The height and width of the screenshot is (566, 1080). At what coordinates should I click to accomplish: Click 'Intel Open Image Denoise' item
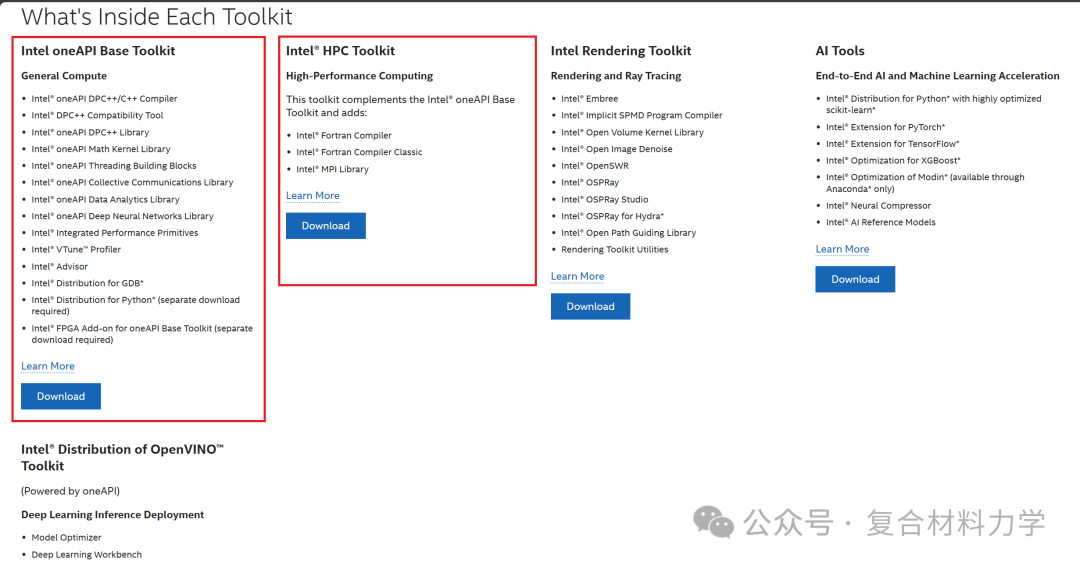(x=616, y=149)
